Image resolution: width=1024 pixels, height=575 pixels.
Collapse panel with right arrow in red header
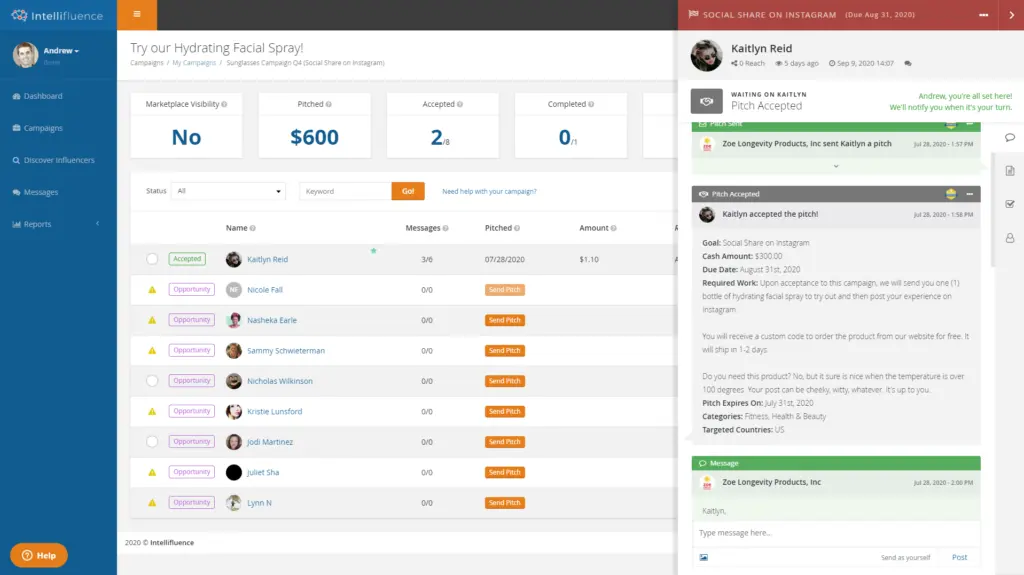pos(1011,15)
